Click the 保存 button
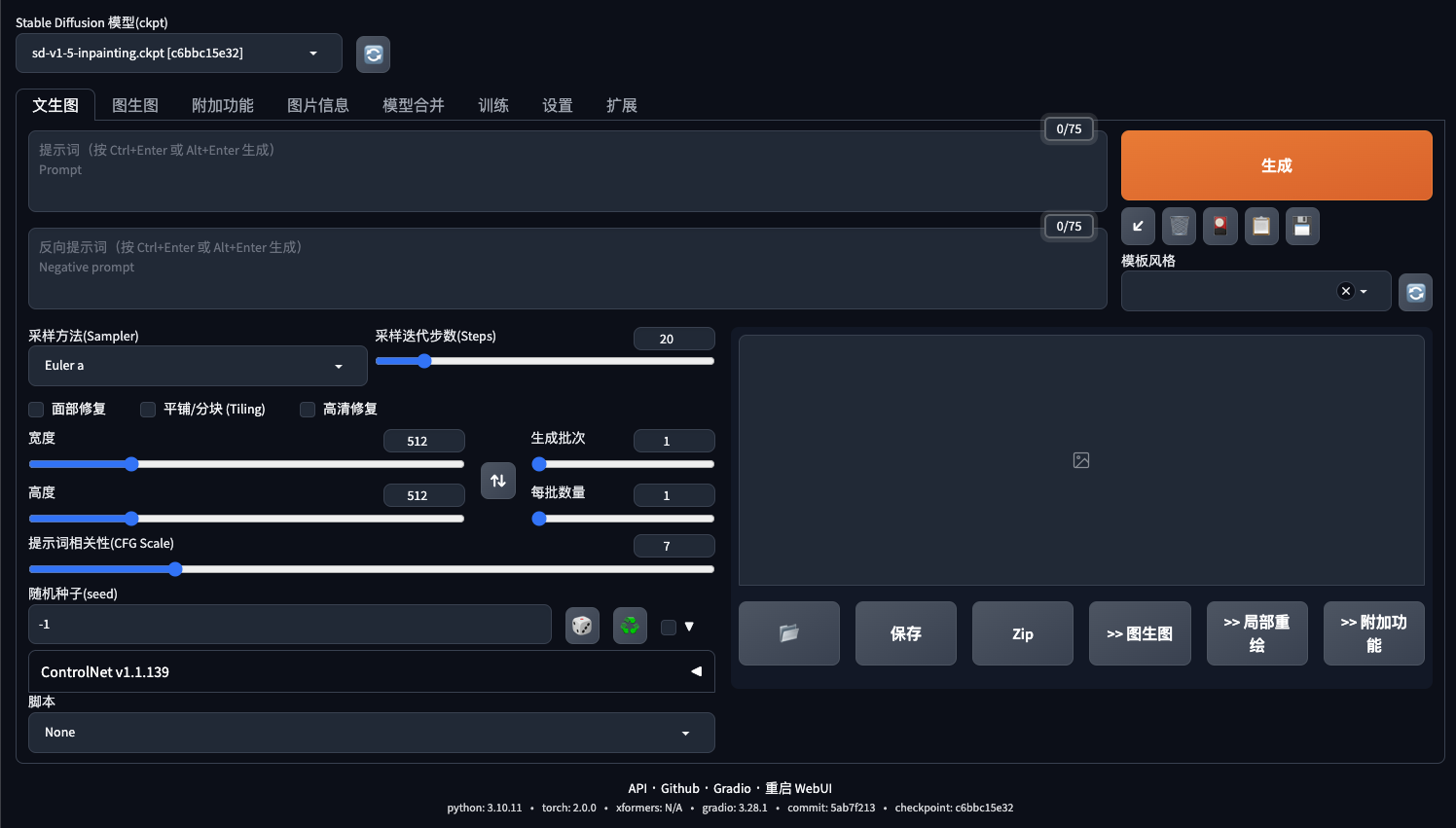Viewport: 1456px width, 828px height. (906, 633)
